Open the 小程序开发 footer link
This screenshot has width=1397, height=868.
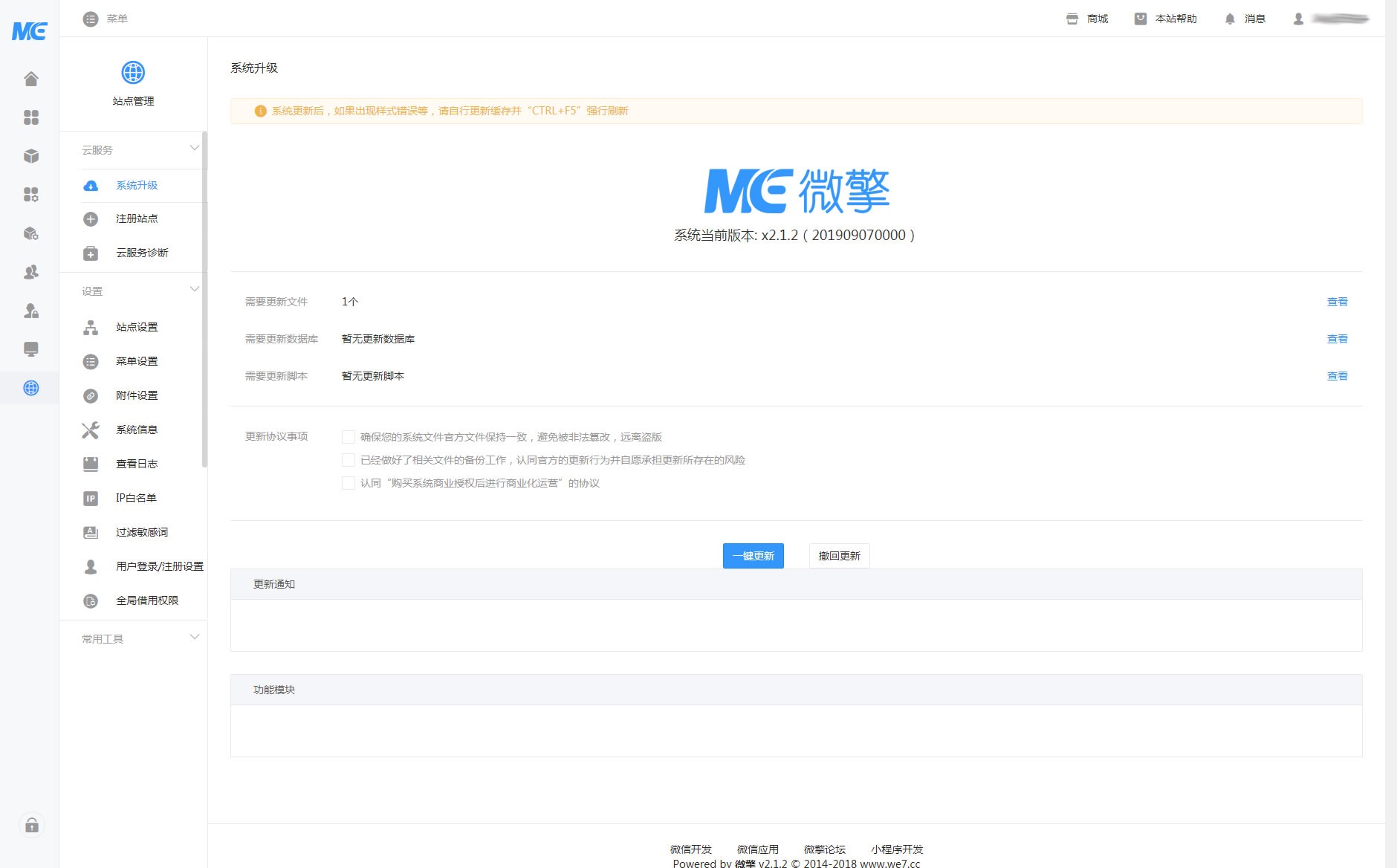click(897, 849)
